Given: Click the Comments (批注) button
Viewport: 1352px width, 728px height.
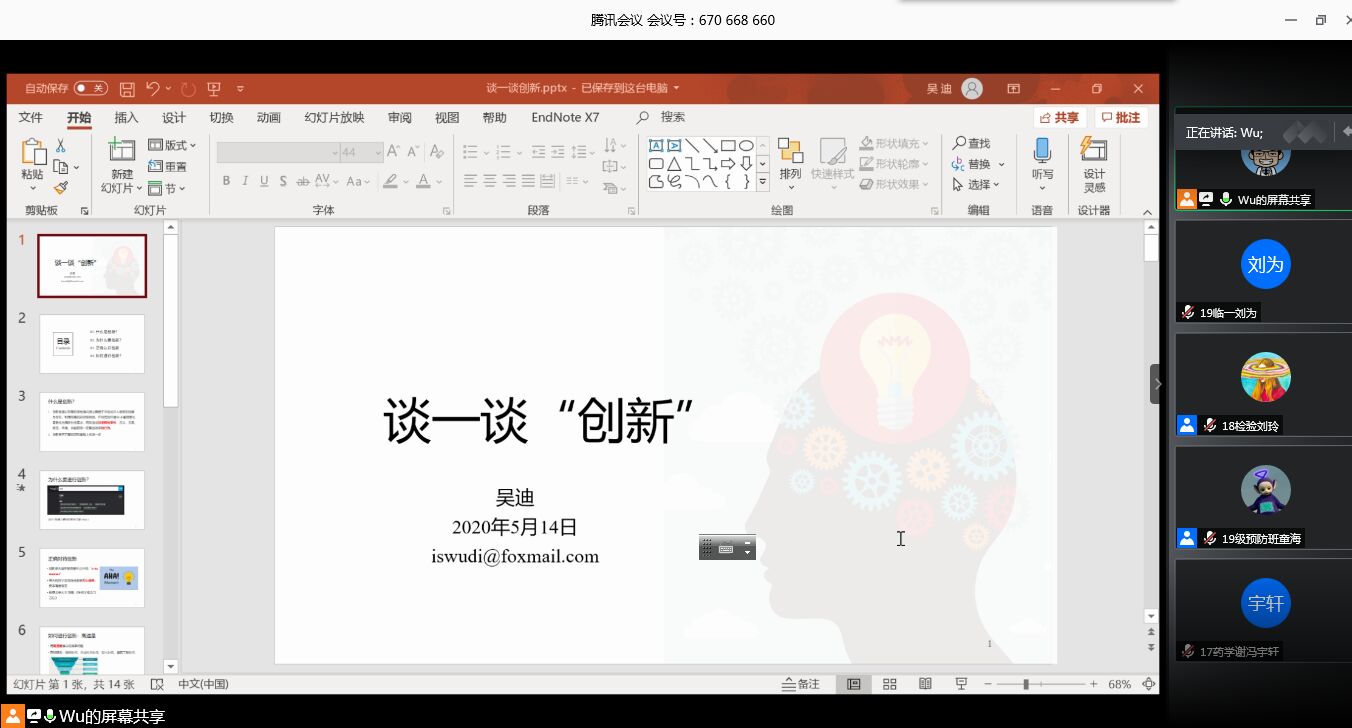Looking at the screenshot, I should [x=1120, y=118].
